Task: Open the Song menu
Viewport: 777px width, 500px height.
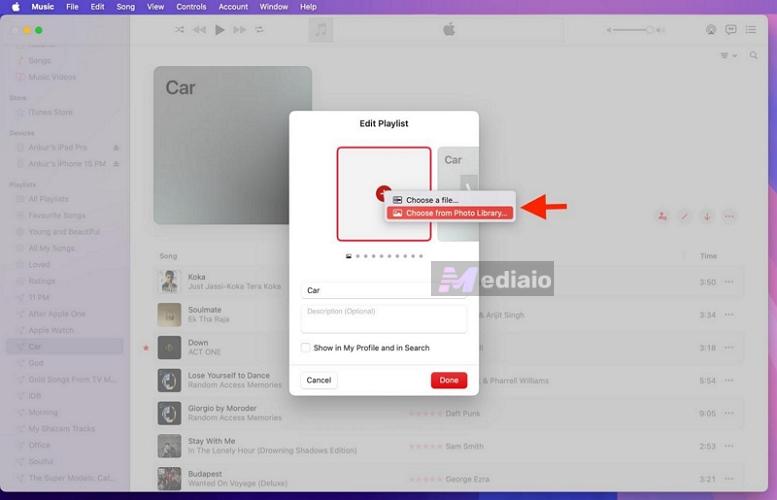Action: pos(125,7)
